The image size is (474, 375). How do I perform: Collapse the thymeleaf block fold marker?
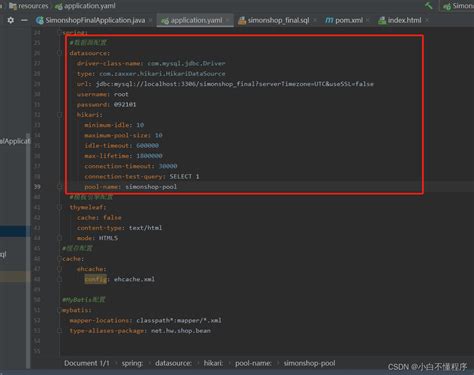point(59,207)
